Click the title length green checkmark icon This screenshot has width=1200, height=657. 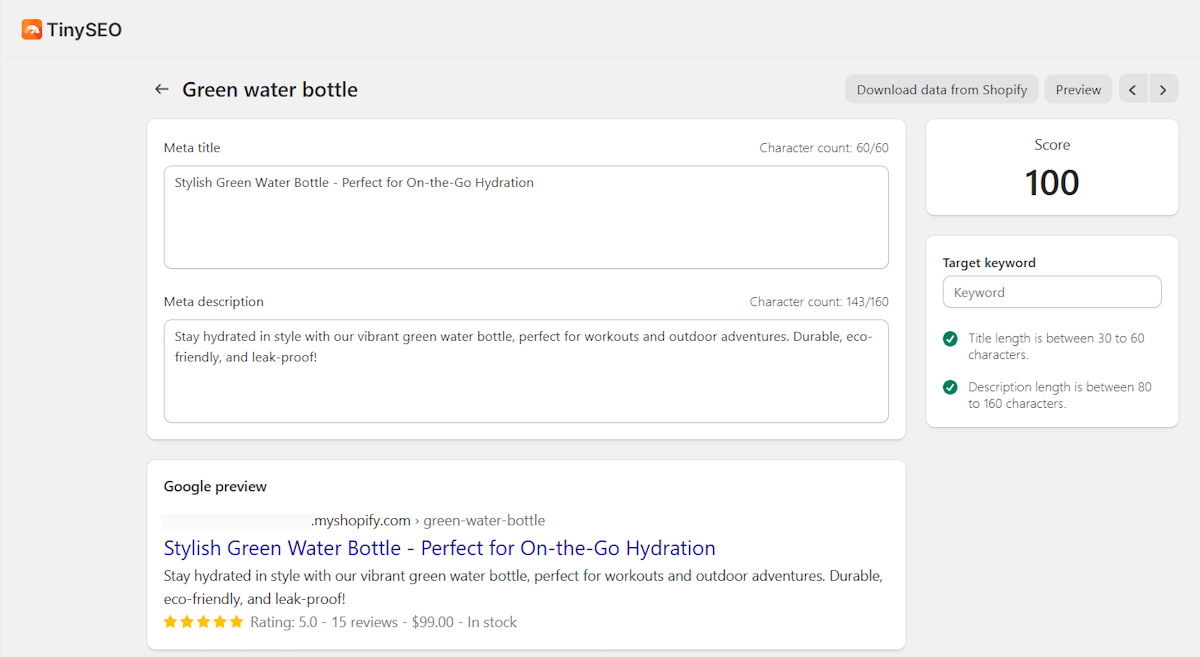click(x=950, y=339)
